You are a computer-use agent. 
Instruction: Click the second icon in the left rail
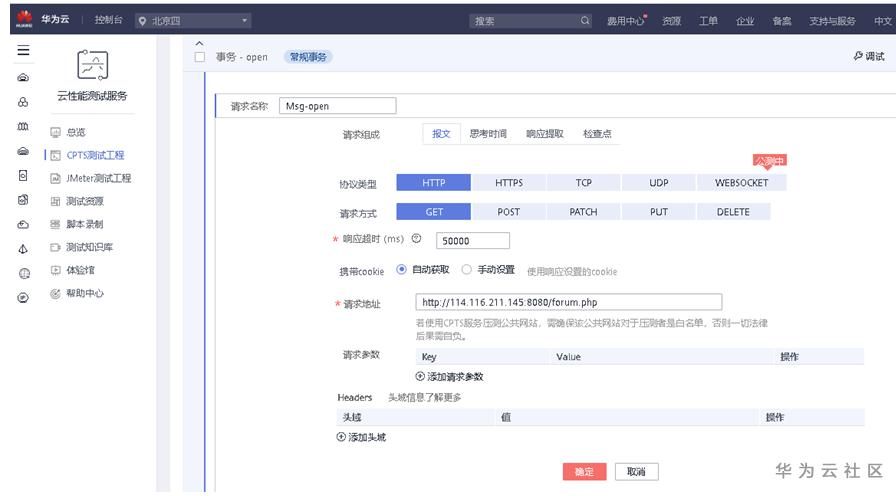point(23,102)
